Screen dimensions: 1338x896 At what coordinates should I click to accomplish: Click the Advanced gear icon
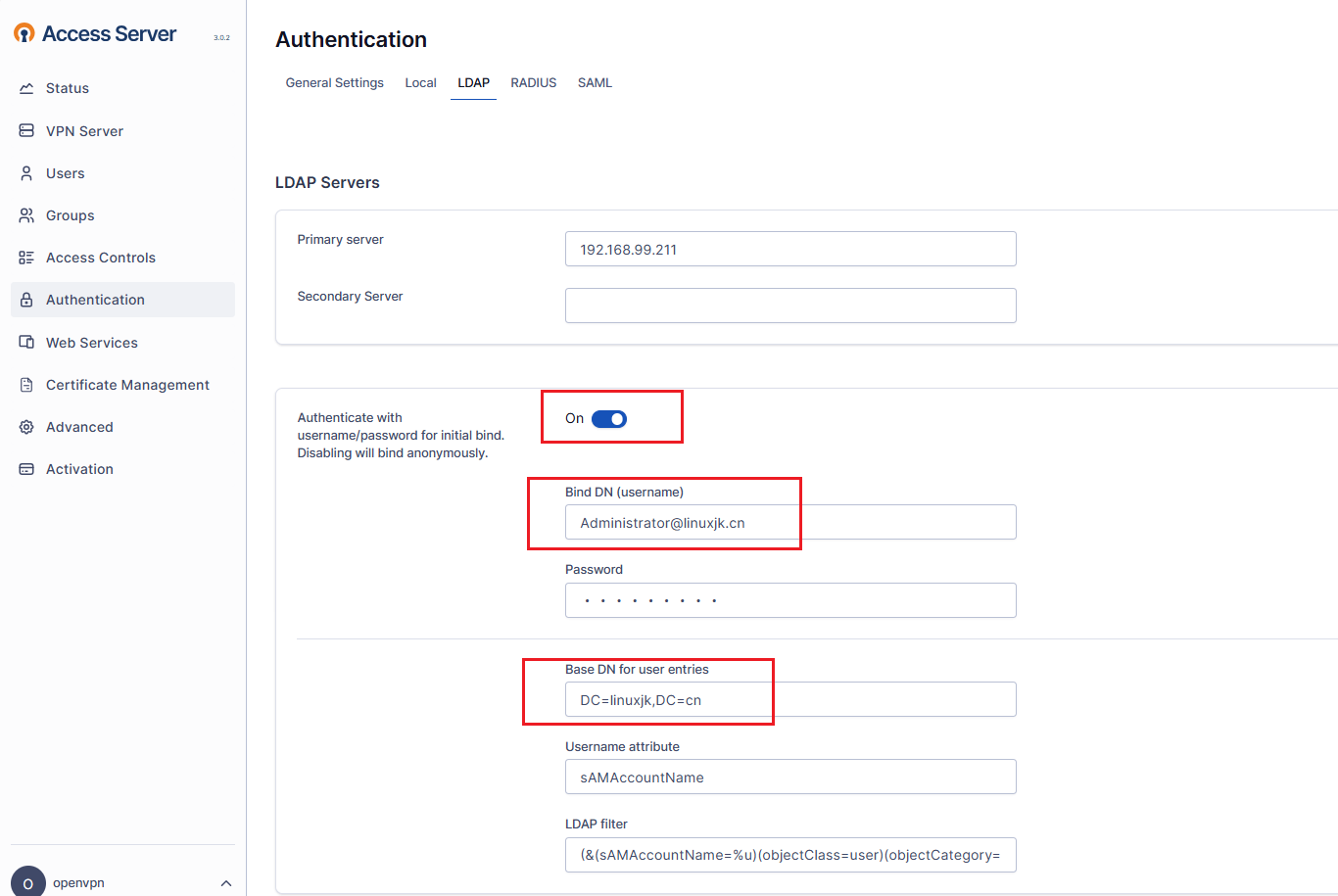[x=26, y=427]
